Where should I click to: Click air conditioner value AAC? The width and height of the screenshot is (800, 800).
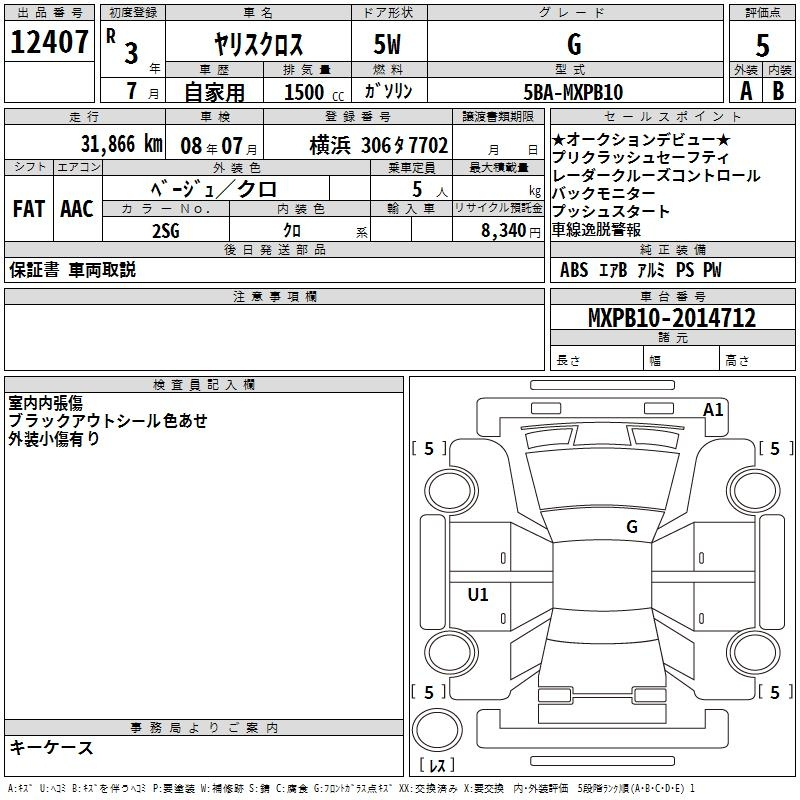click(77, 209)
